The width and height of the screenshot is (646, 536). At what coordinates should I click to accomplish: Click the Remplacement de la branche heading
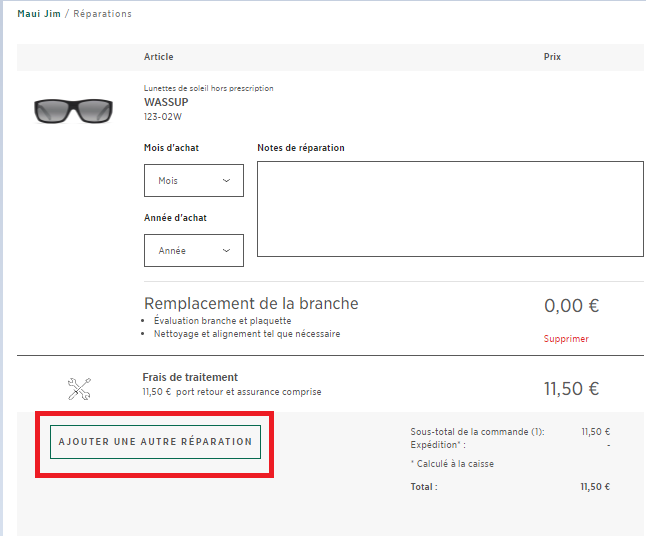point(251,303)
